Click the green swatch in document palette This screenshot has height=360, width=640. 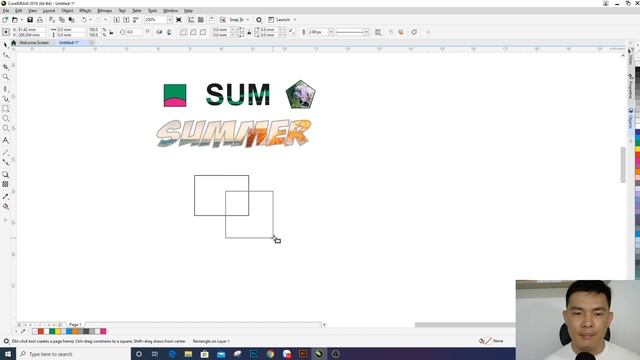52,331
